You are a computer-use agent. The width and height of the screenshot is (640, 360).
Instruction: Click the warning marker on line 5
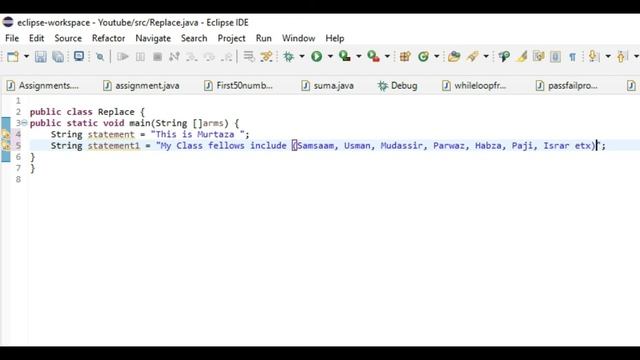[x=6, y=145]
